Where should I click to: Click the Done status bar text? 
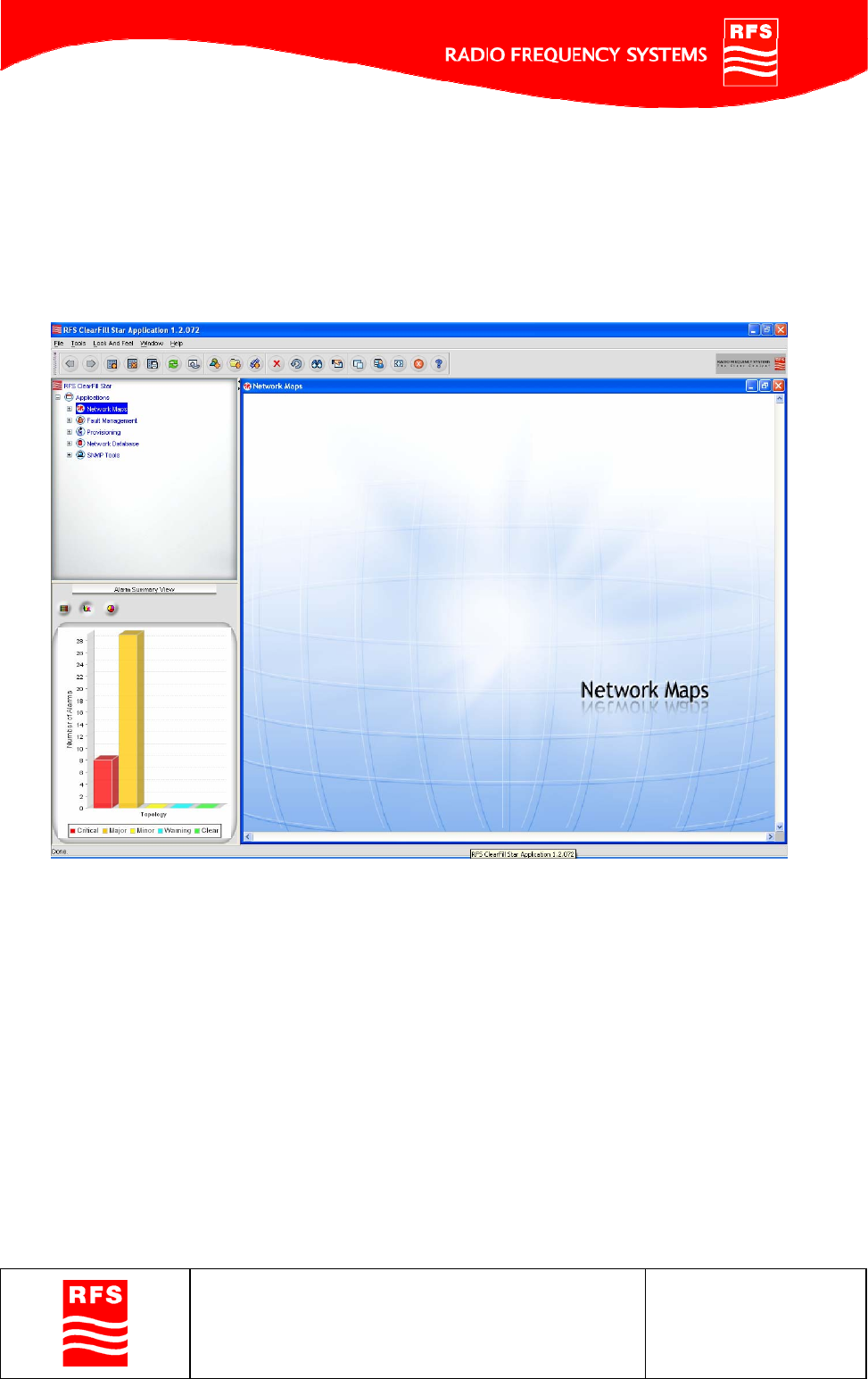tap(59, 851)
